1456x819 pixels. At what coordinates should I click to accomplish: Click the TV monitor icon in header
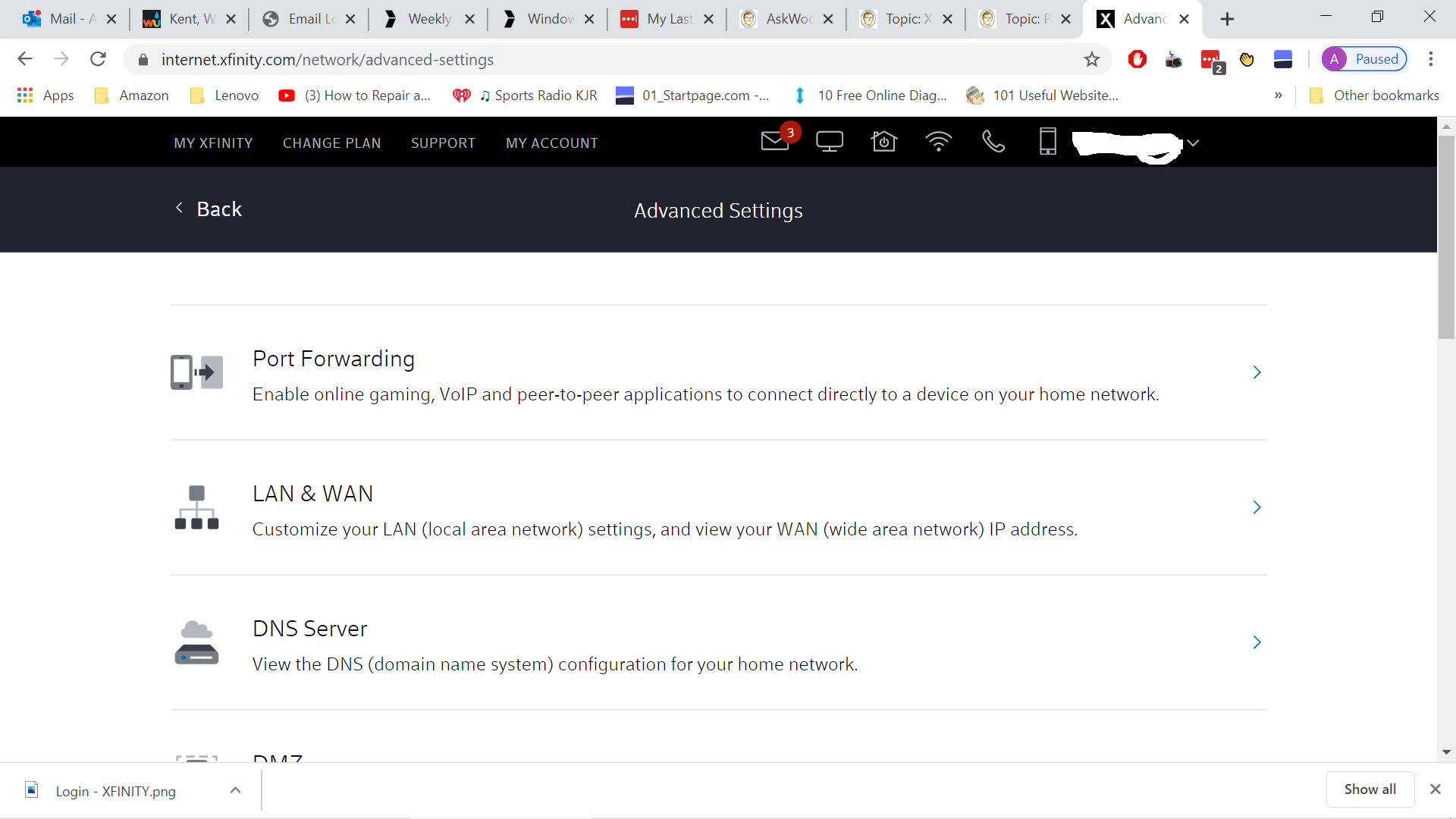[x=829, y=142]
